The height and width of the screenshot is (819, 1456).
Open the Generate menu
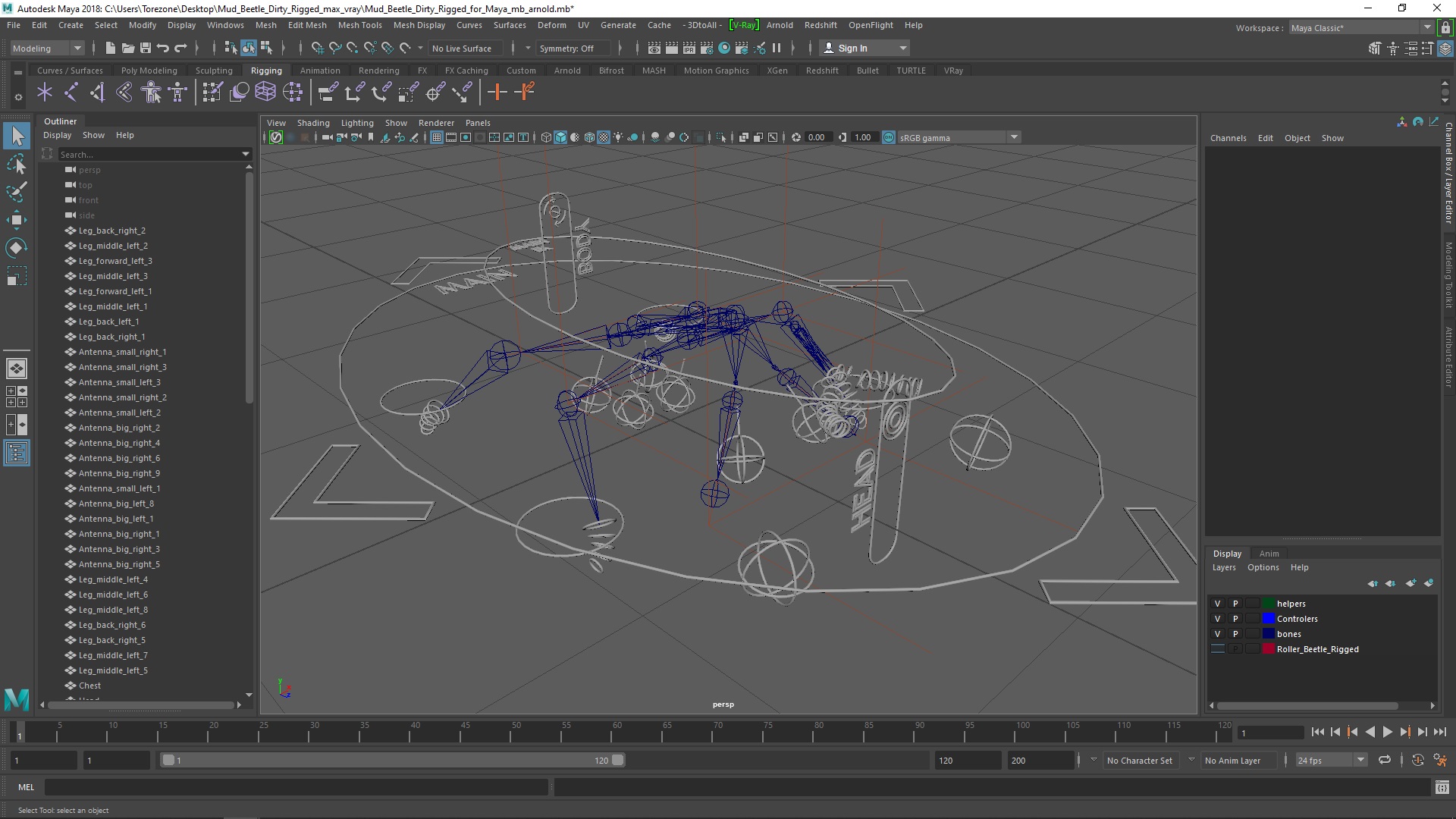618,24
